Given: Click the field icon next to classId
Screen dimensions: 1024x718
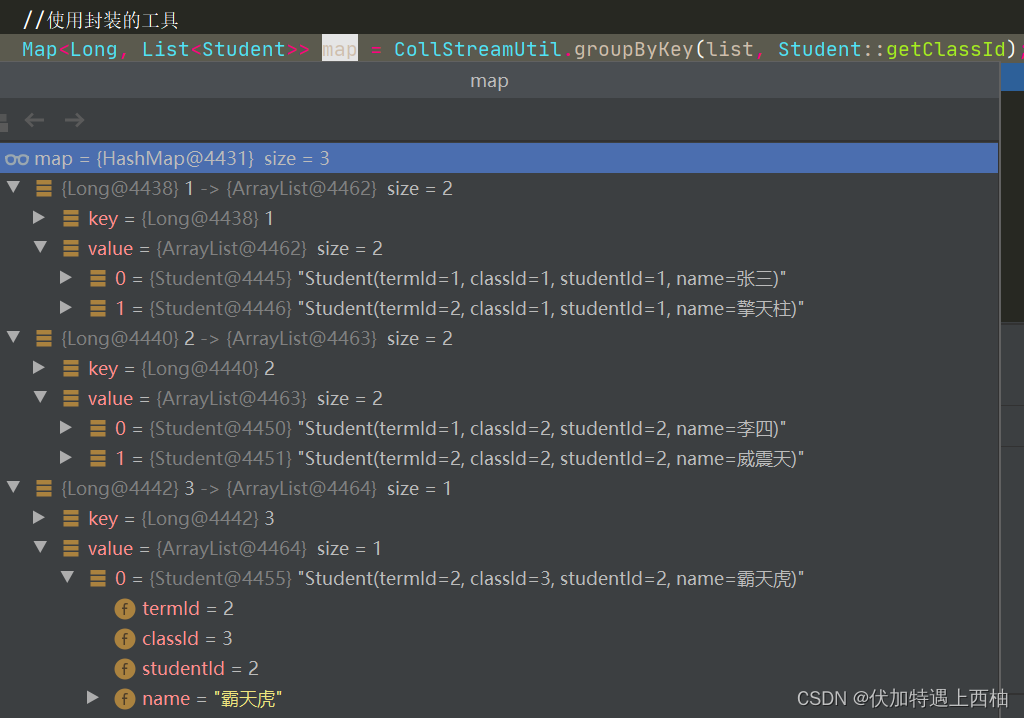Looking at the screenshot, I should tap(125, 639).
